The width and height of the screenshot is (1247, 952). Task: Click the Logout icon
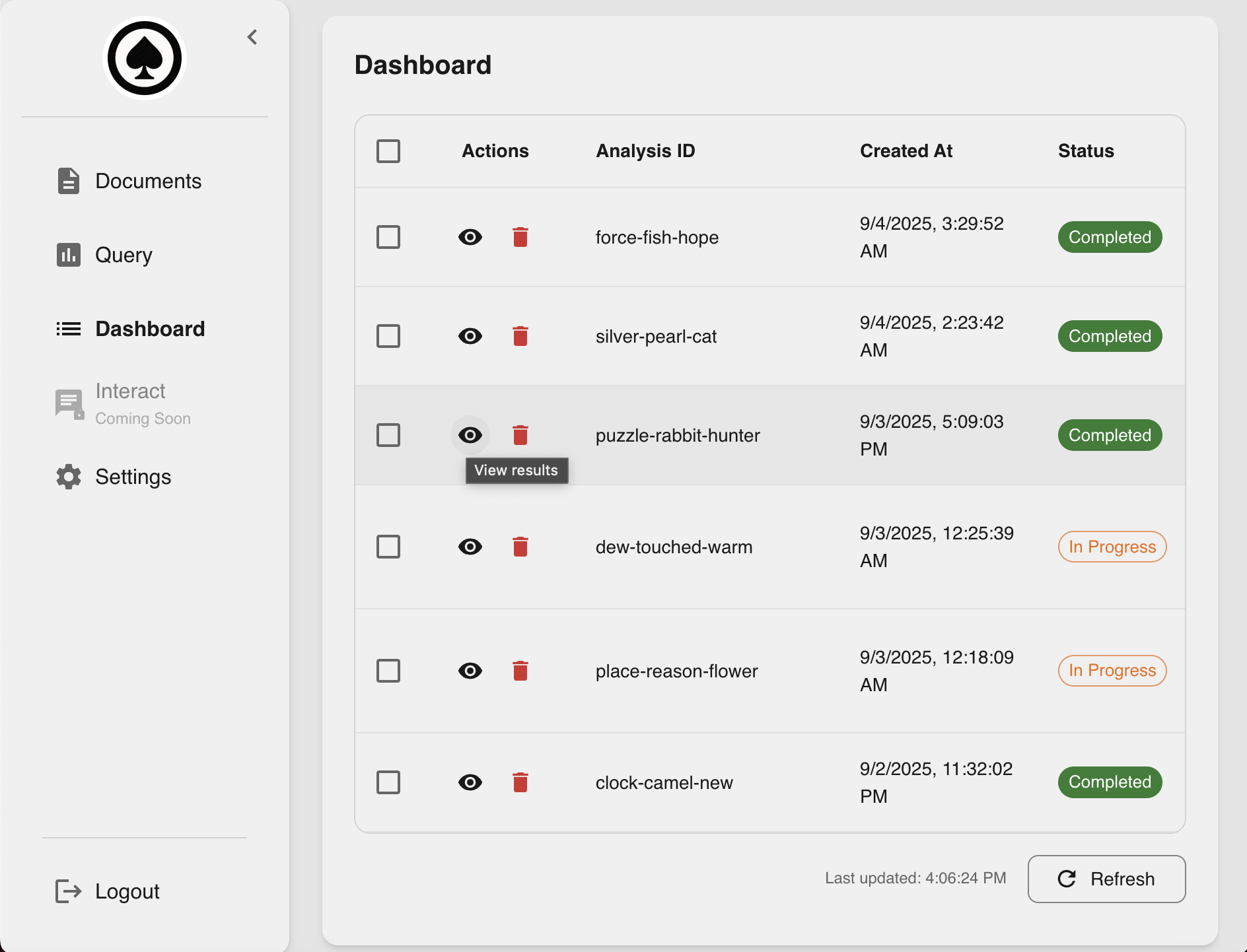point(67,891)
